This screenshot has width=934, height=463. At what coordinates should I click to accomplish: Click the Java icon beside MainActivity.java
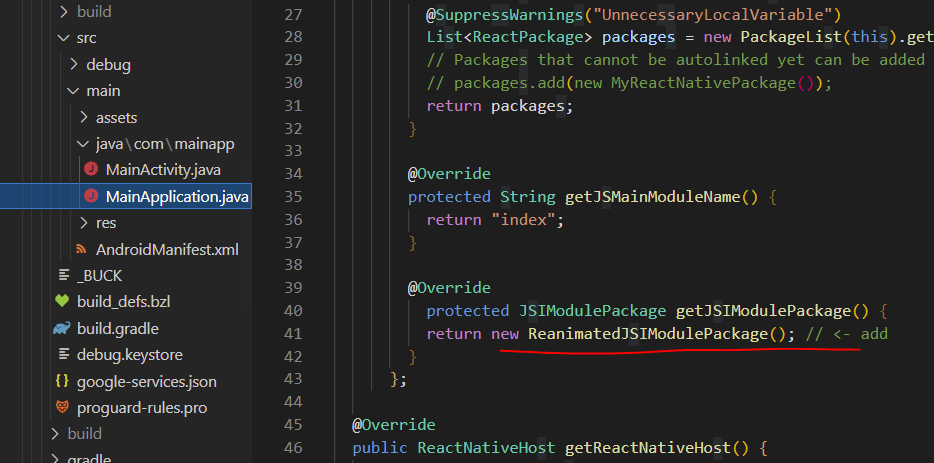click(91, 170)
